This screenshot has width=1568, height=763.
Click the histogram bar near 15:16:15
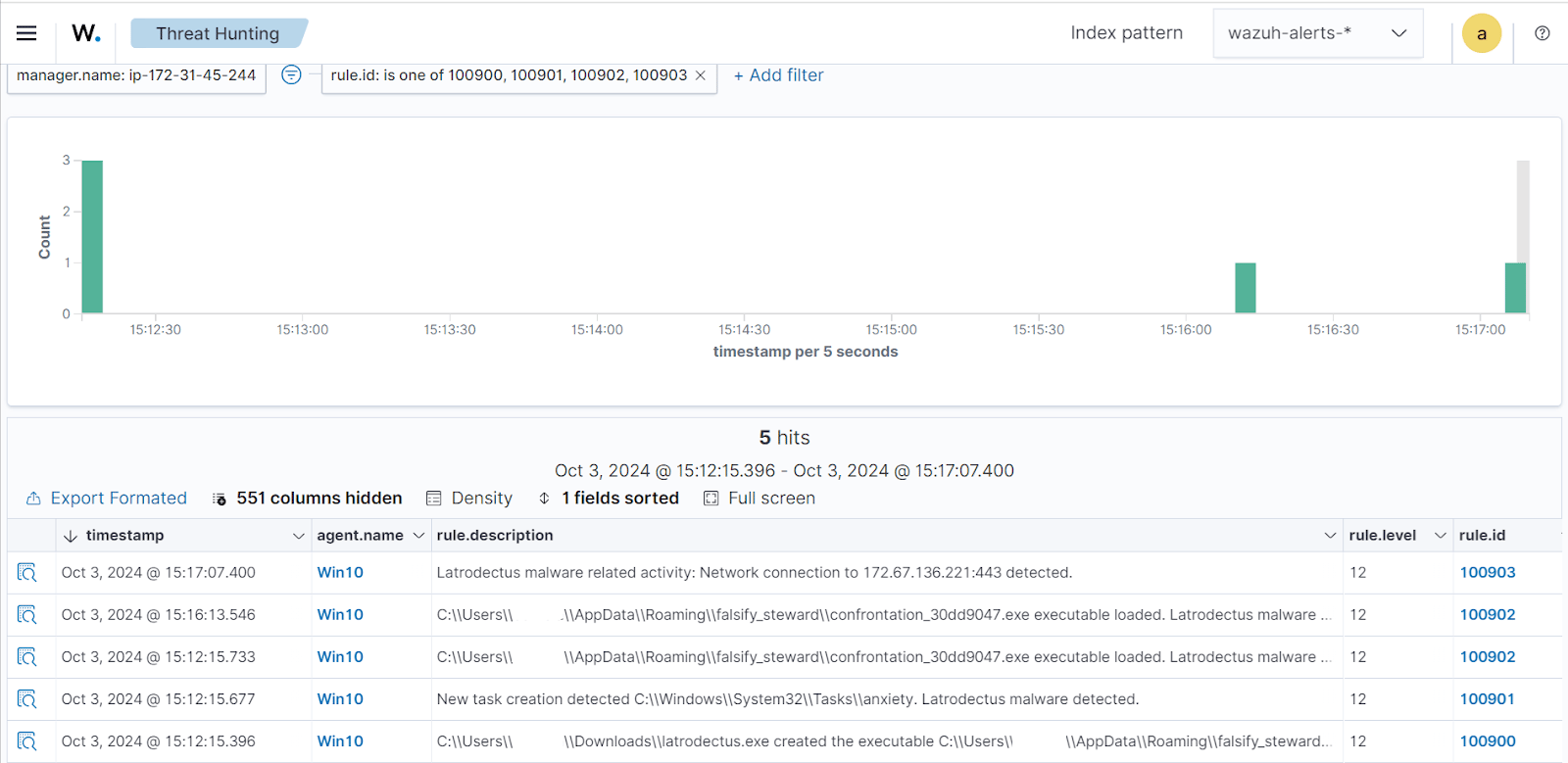[x=1245, y=288]
